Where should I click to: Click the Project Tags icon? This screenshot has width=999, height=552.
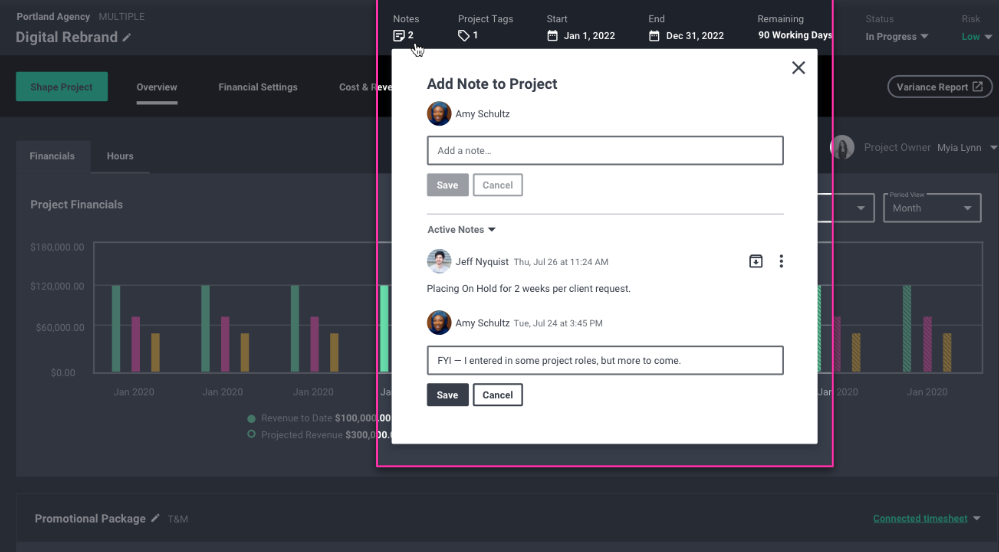pos(464,36)
